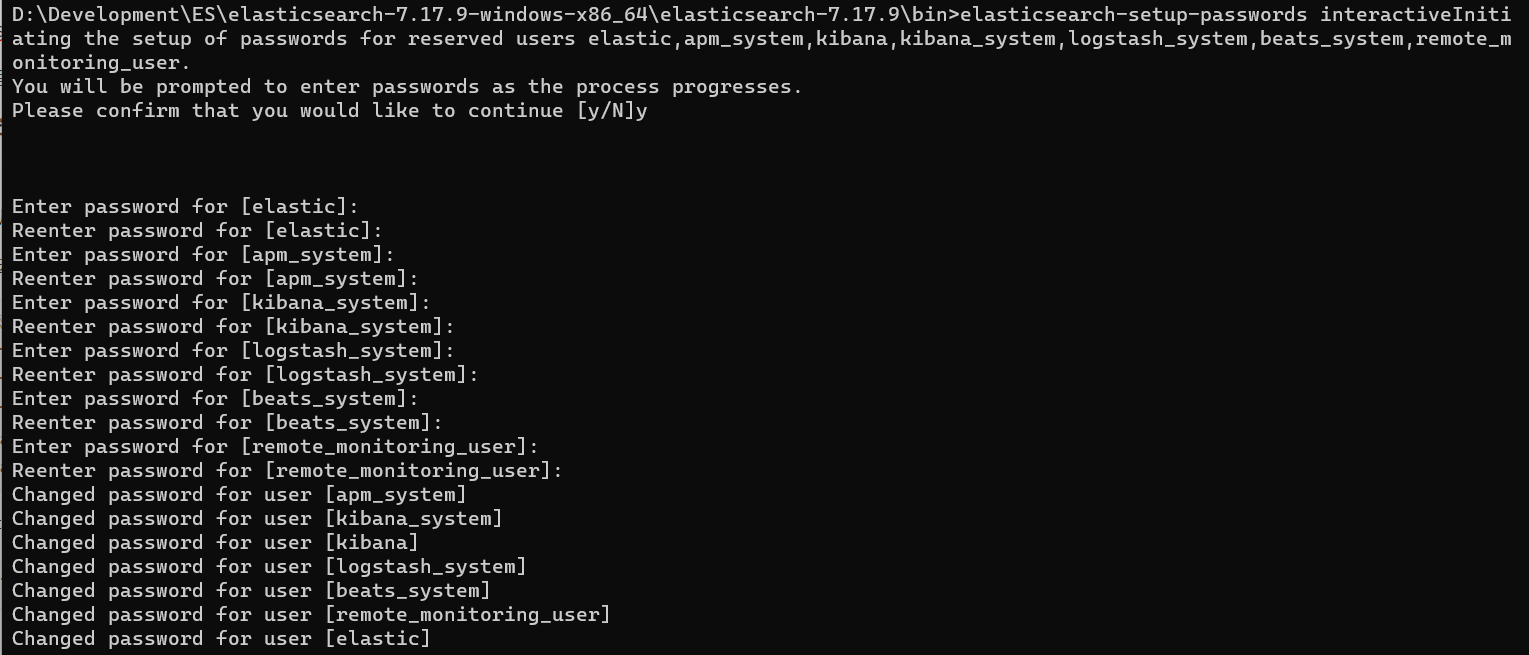
Task: Click 'Changed password for user [elastic]' line
Action: pyautogui.click(x=221, y=639)
